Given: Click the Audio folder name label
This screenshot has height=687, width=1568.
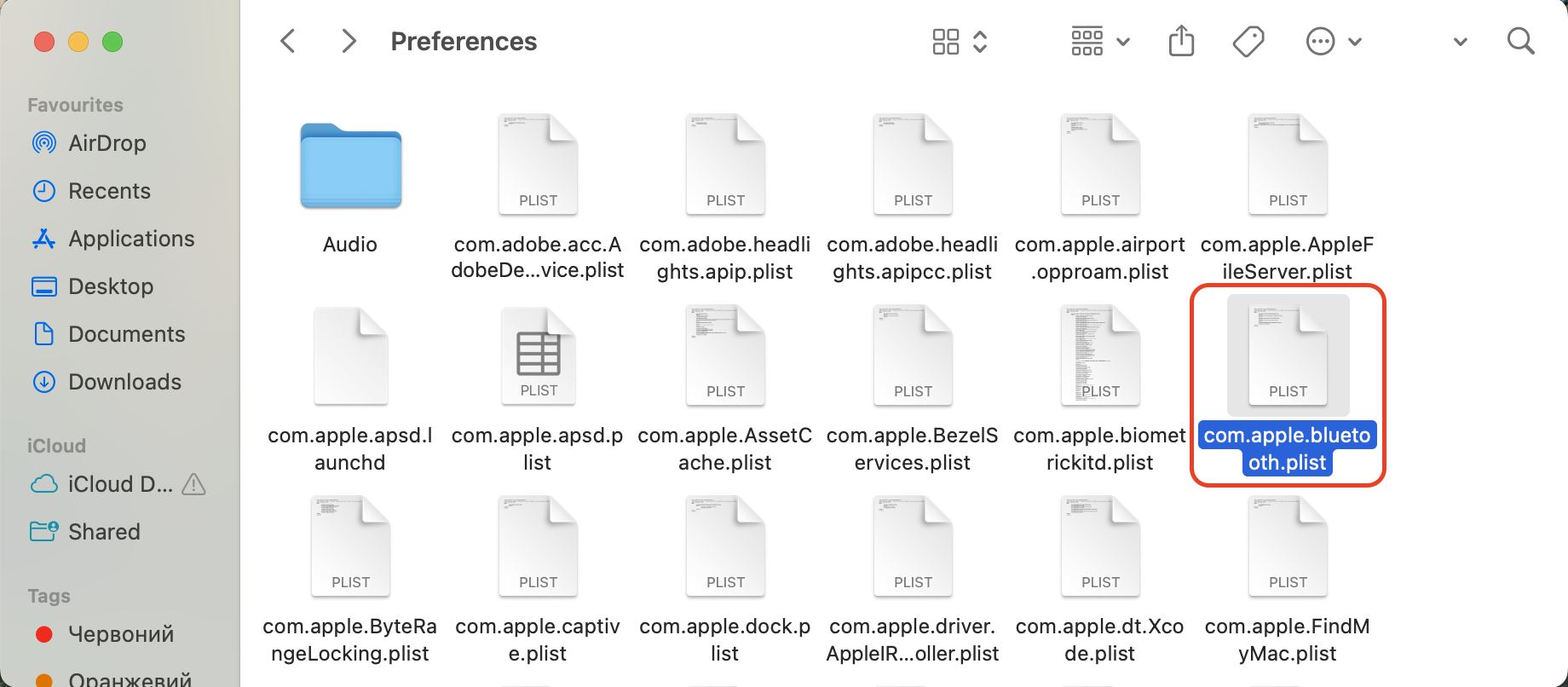Looking at the screenshot, I should [350, 245].
